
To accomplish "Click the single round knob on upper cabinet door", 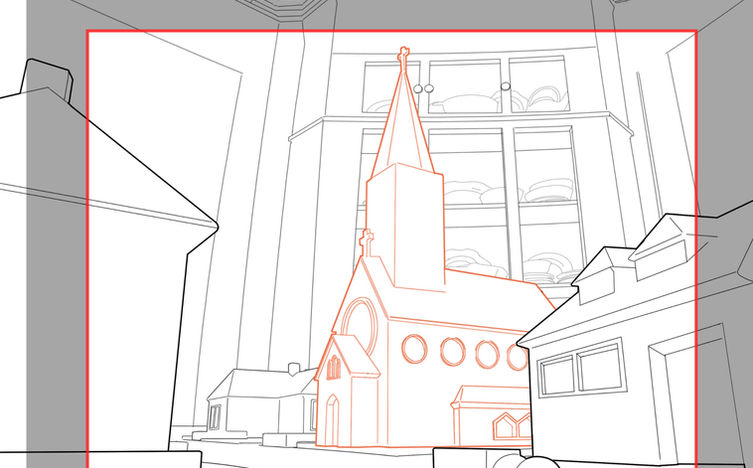I will (505, 86).
